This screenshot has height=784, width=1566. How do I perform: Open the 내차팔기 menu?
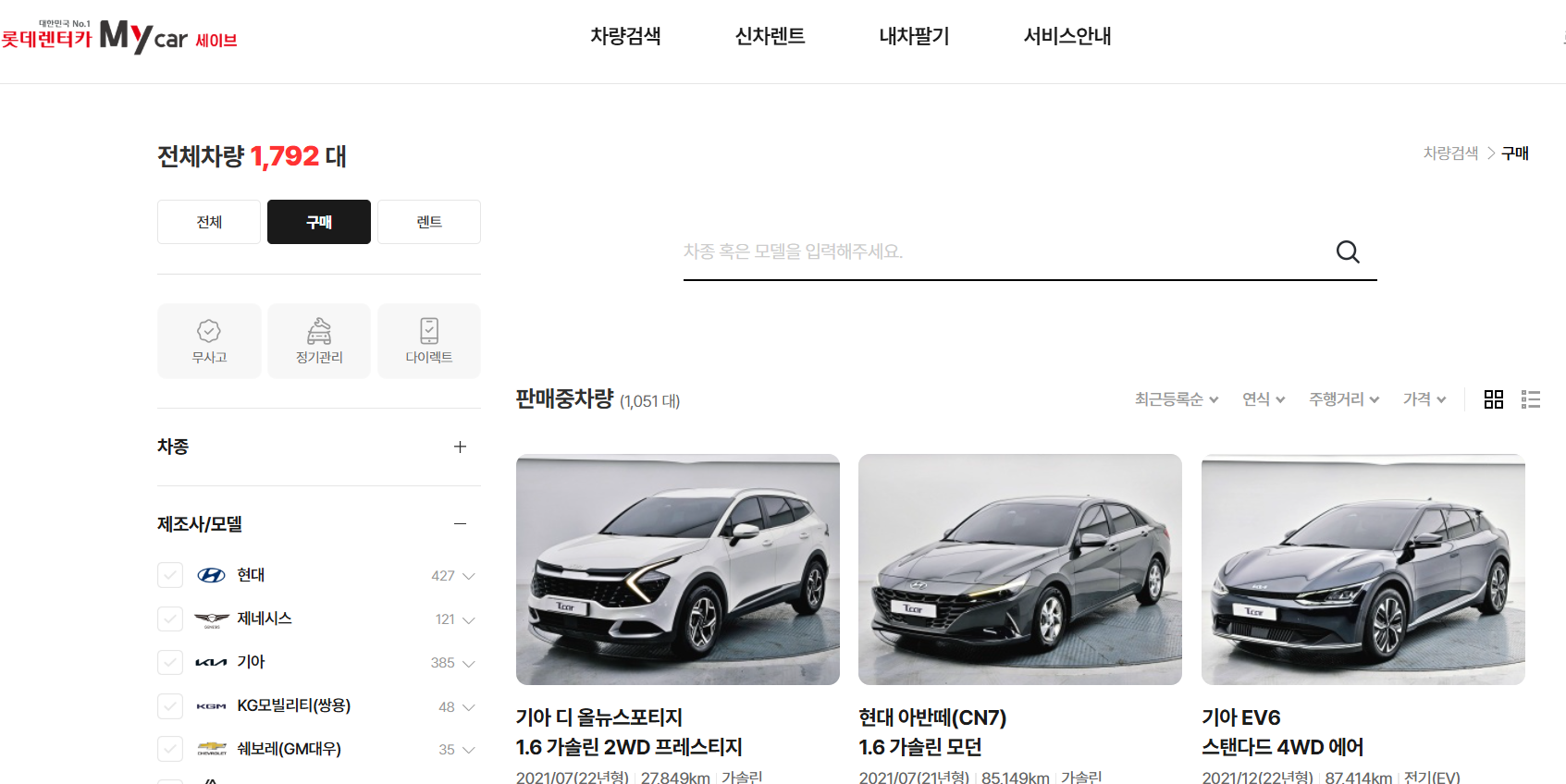[915, 36]
